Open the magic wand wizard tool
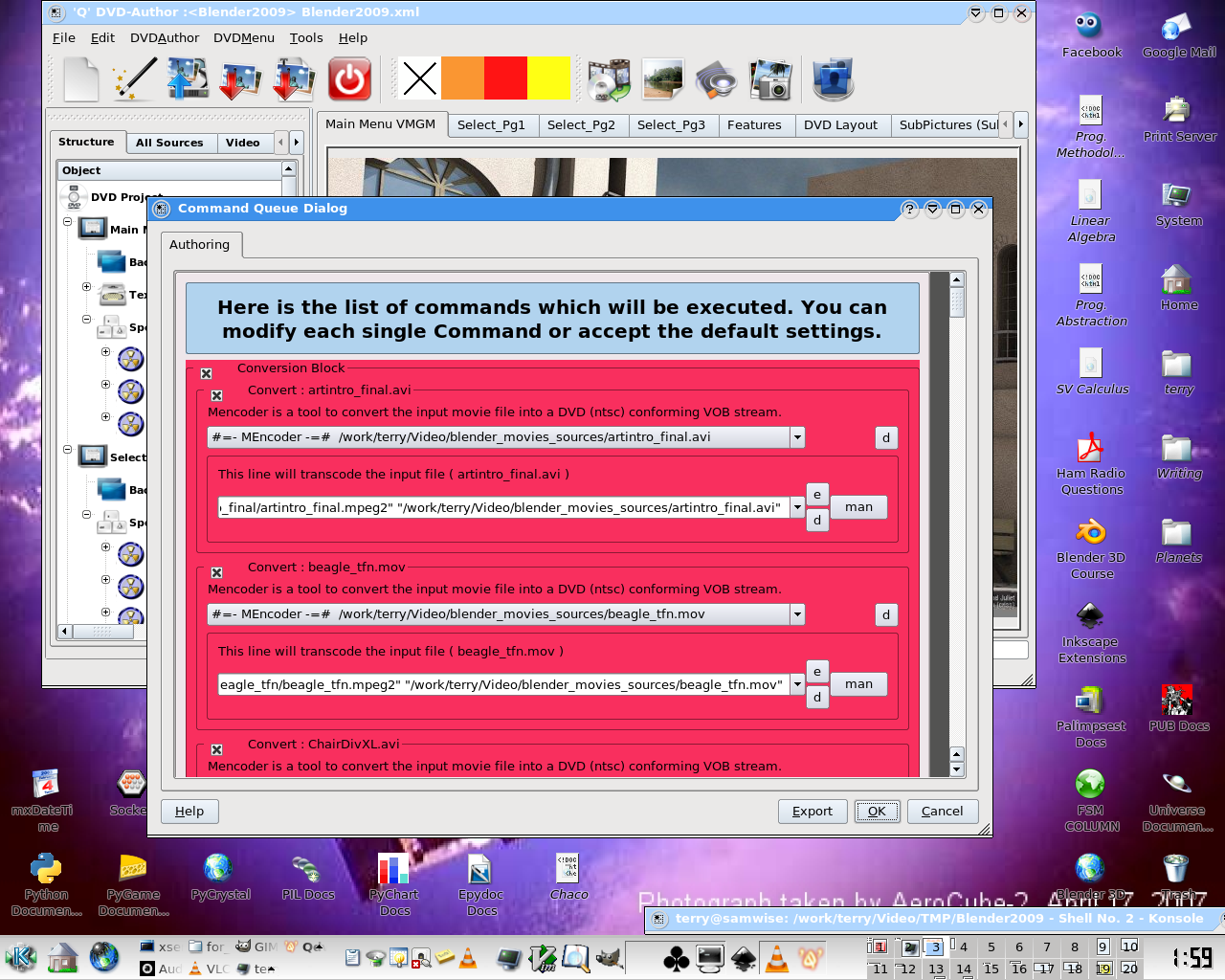The height and width of the screenshot is (980, 1225). coord(134,79)
